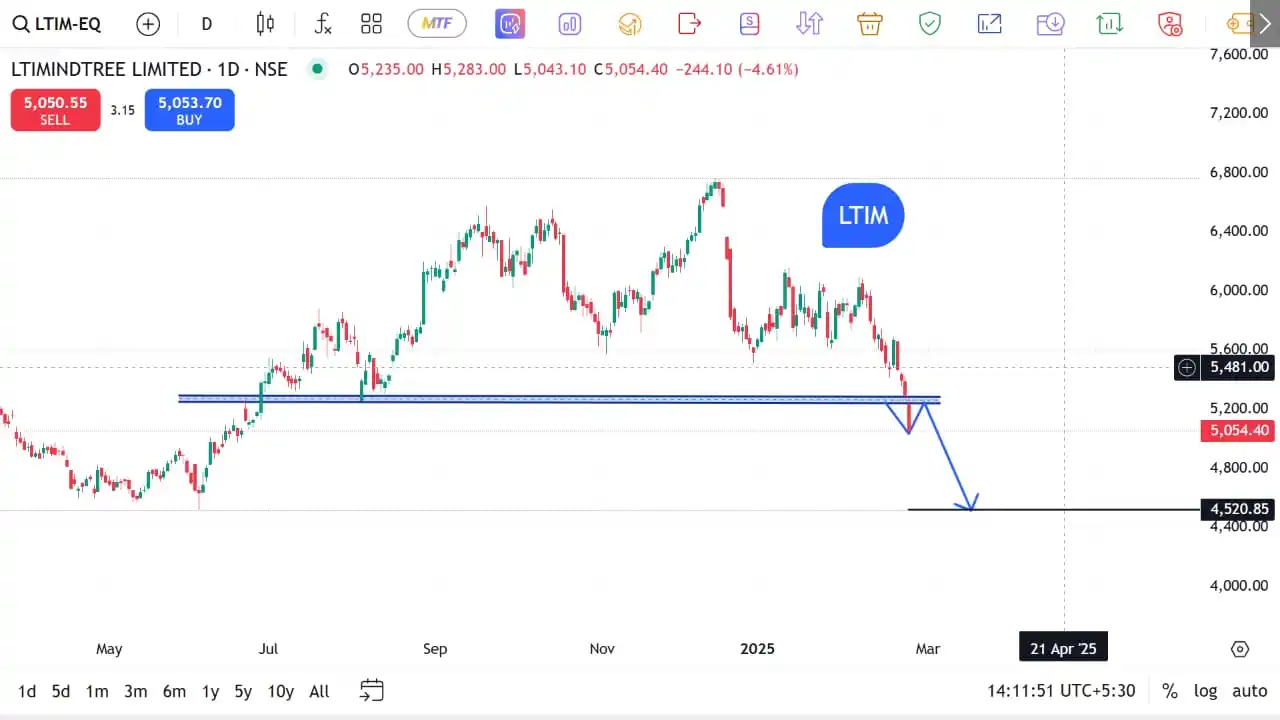Toggle logarithmic scale with the log button
Screen dimensions: 1280x720
[x=1205, y=691]
